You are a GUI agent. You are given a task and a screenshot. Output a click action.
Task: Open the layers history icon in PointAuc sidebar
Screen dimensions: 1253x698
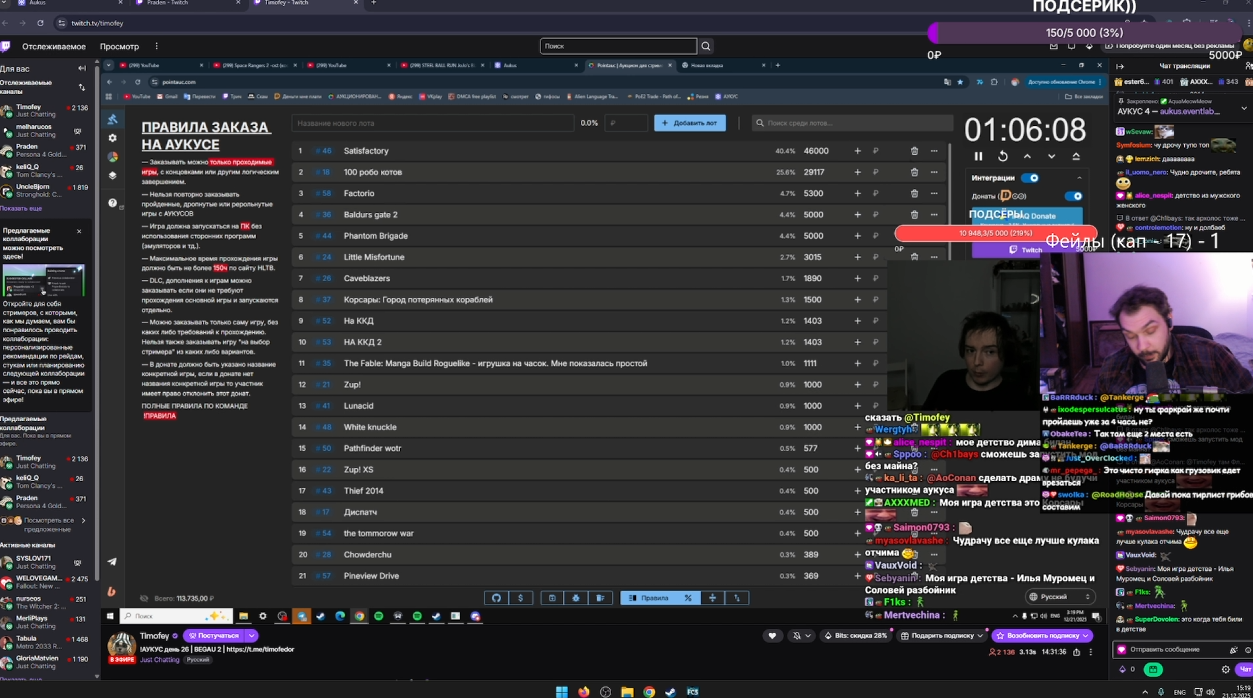point(112,176)
